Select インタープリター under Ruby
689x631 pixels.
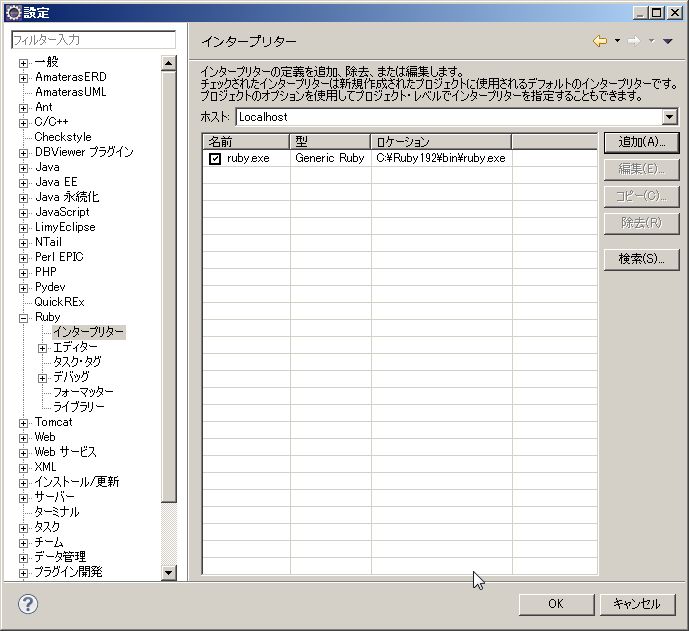[x=89, y=332]
